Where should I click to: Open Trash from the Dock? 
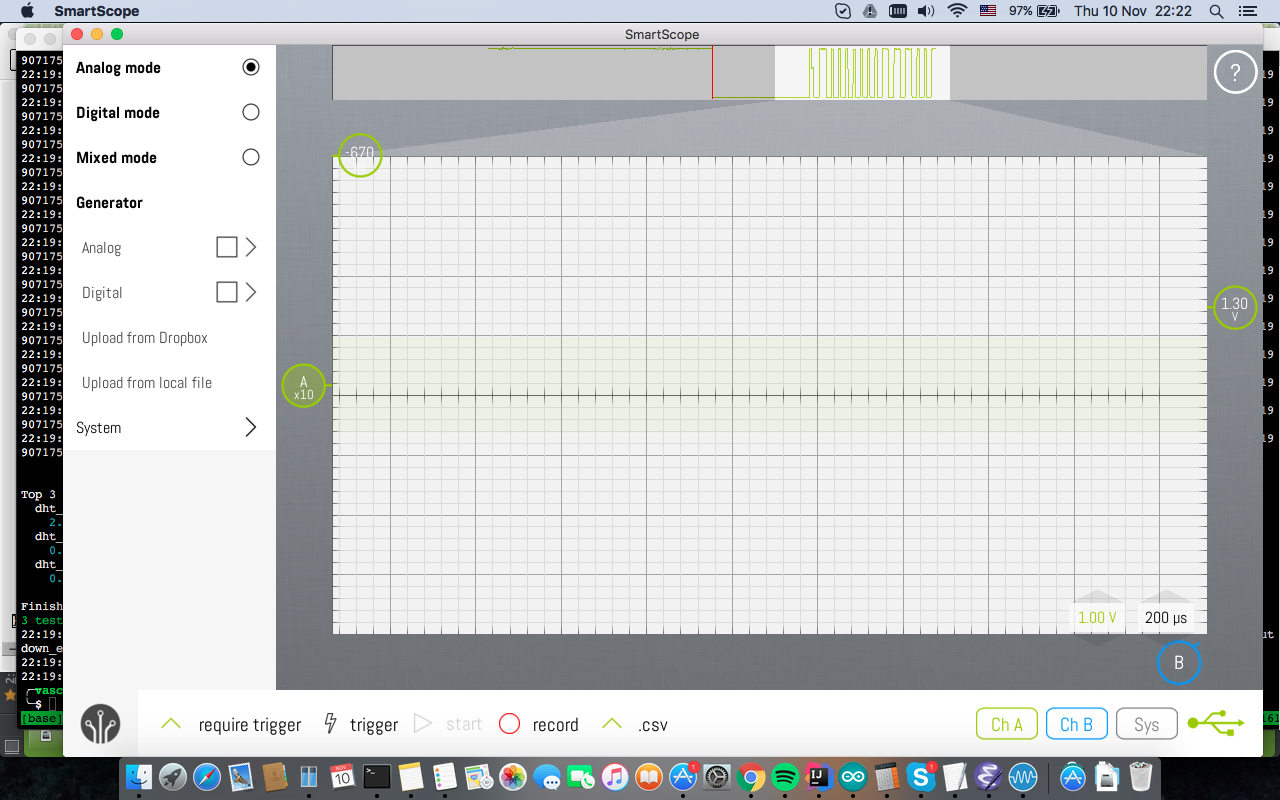(1141, 776)
